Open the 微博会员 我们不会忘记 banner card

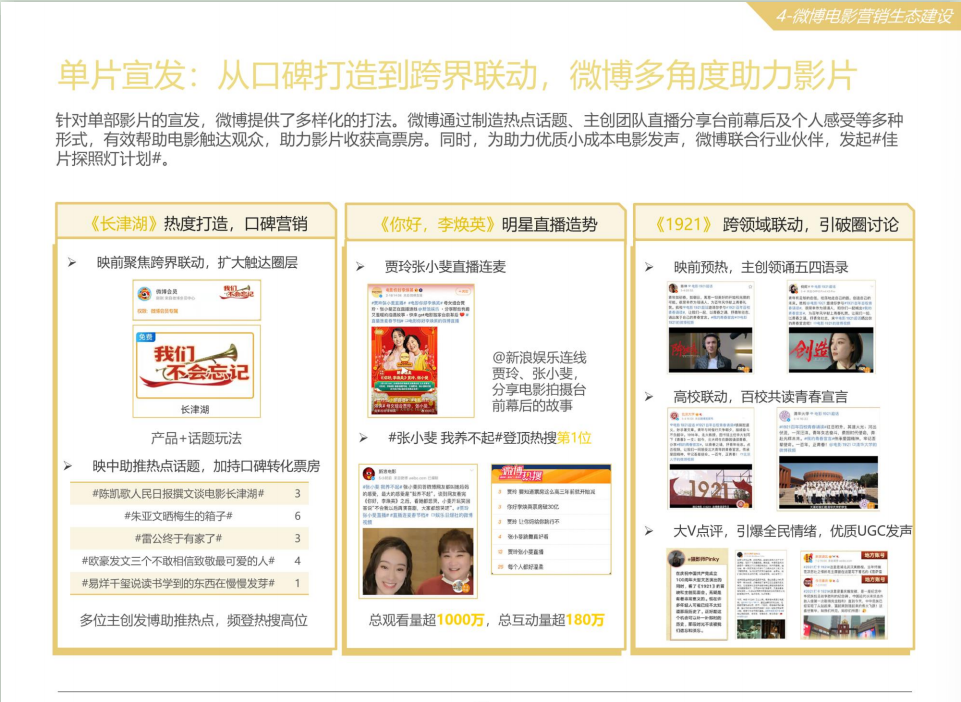197,300
